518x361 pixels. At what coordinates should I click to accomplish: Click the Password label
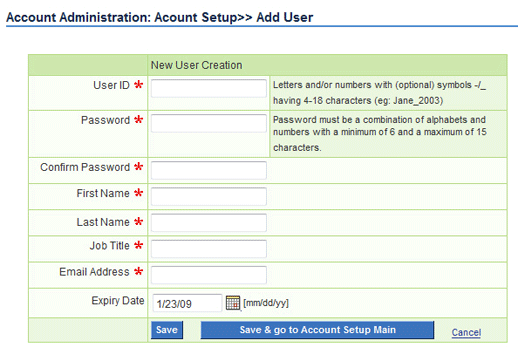105,120
